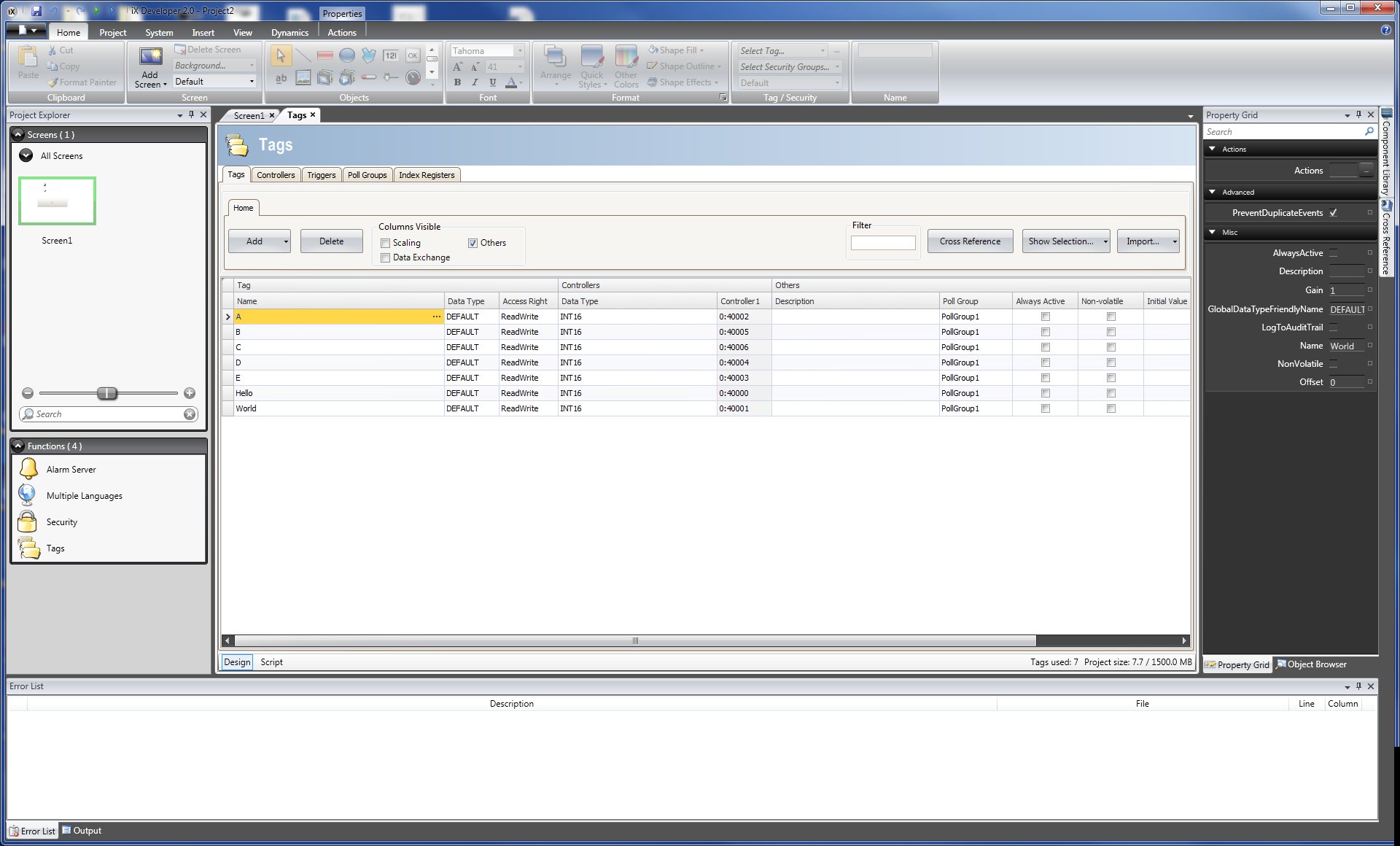Switch to the Screen1 document tab
The width and height of the screenshot is (1400, 846).
tap(249, 115)
